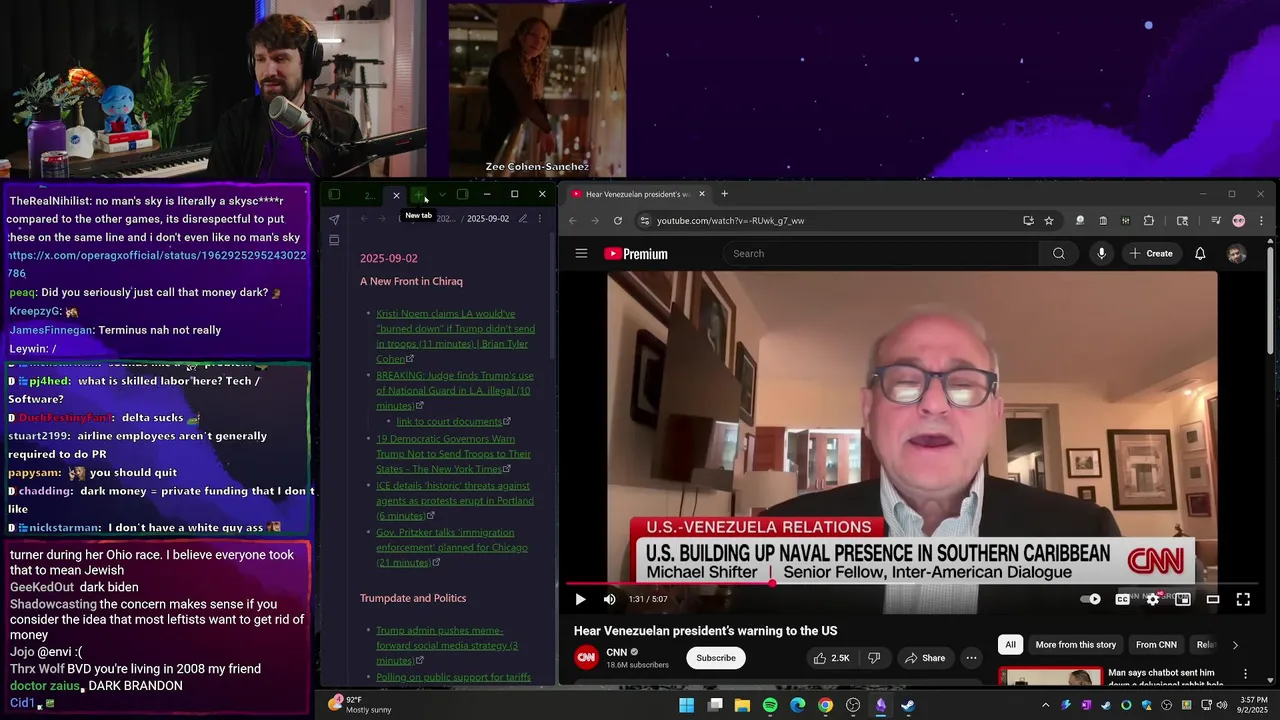Show more chips with the right arrow

(x=1235, y=645)
